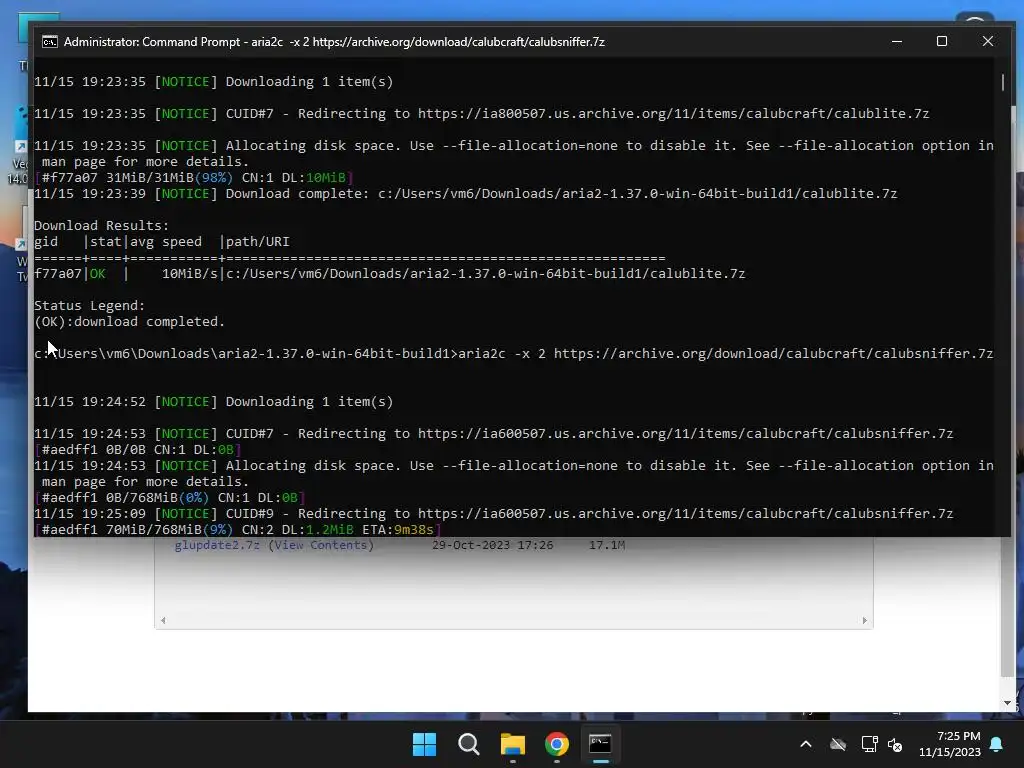Open the clock and date flyout
The image size is (1024, 768).
(x=950, y=744)
